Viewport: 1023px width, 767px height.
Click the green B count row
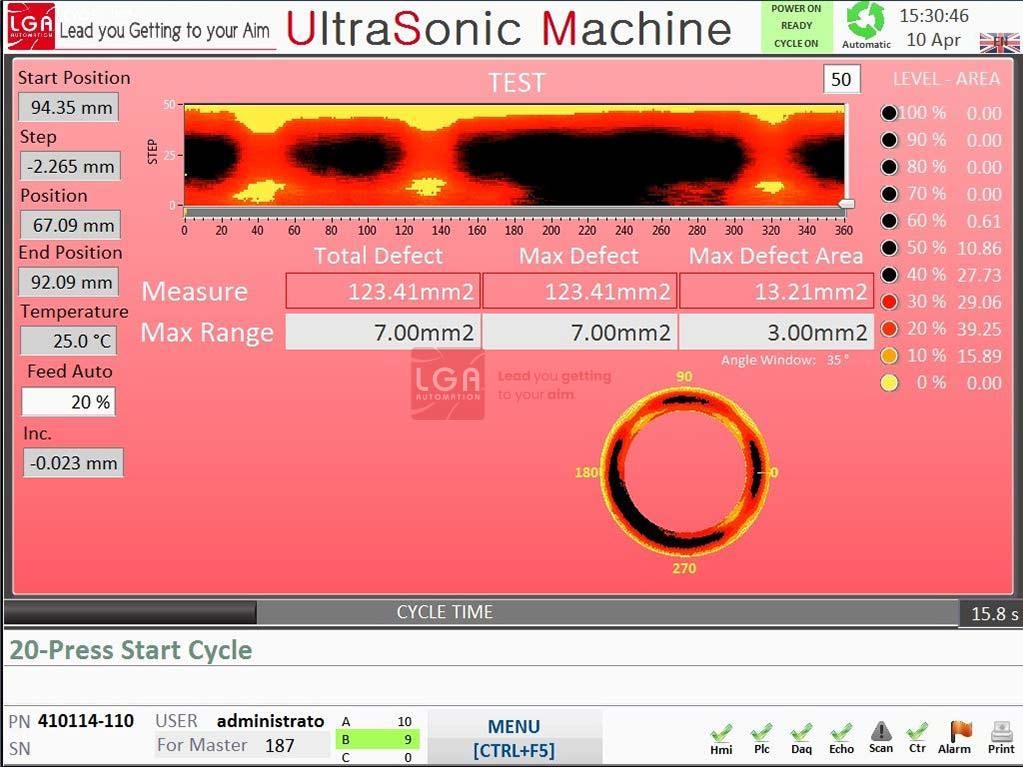378,739
